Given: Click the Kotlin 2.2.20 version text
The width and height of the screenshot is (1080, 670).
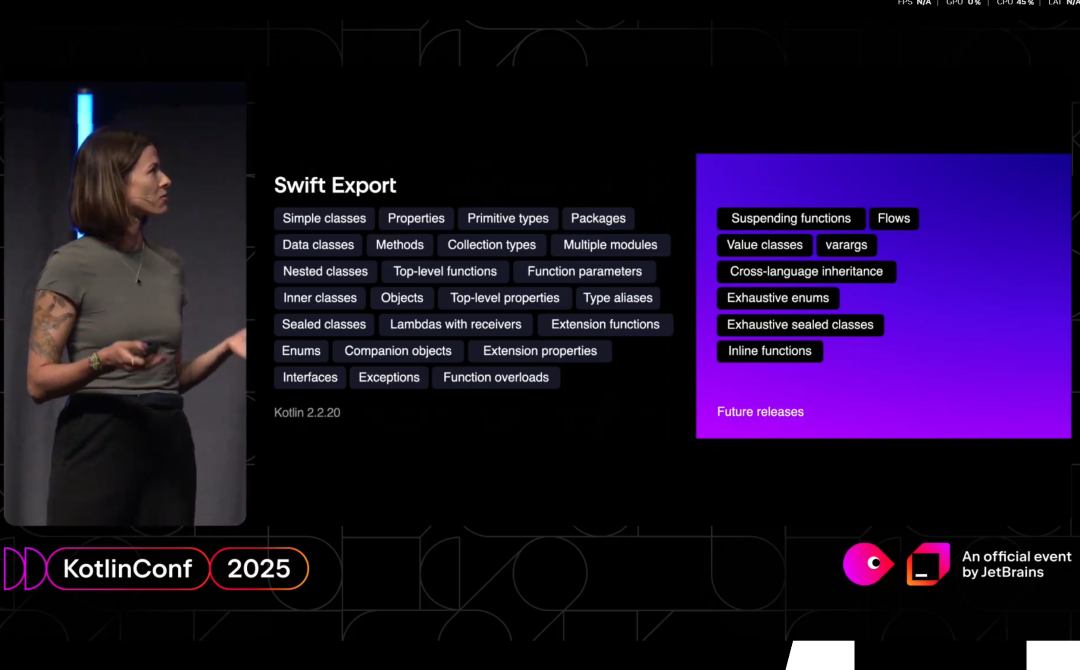Looking at the screenshot, I should pyautogui.click(x=307, y=412).
